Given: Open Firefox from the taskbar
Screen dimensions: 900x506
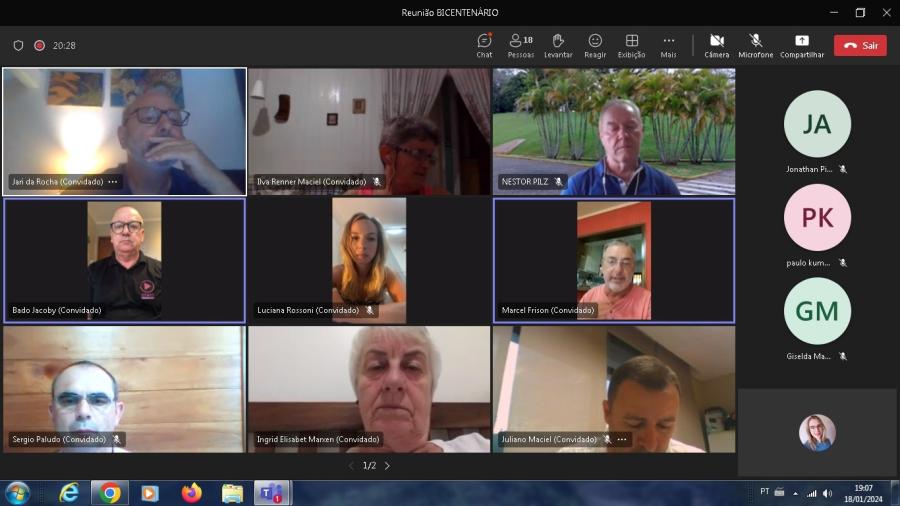Looking at the screenshot, I should pos(191,493).
